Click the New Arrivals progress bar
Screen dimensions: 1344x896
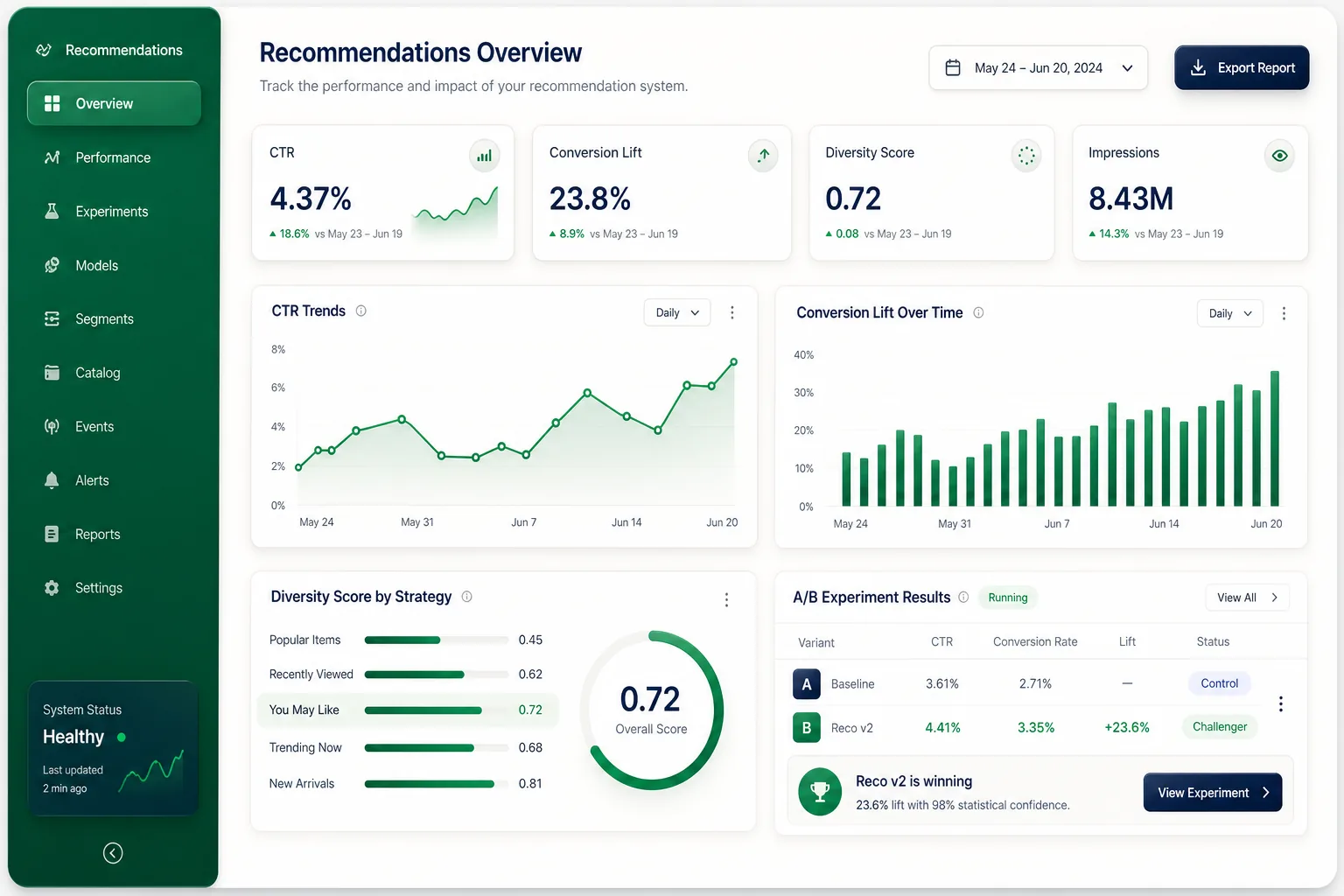tap(437, 784)
